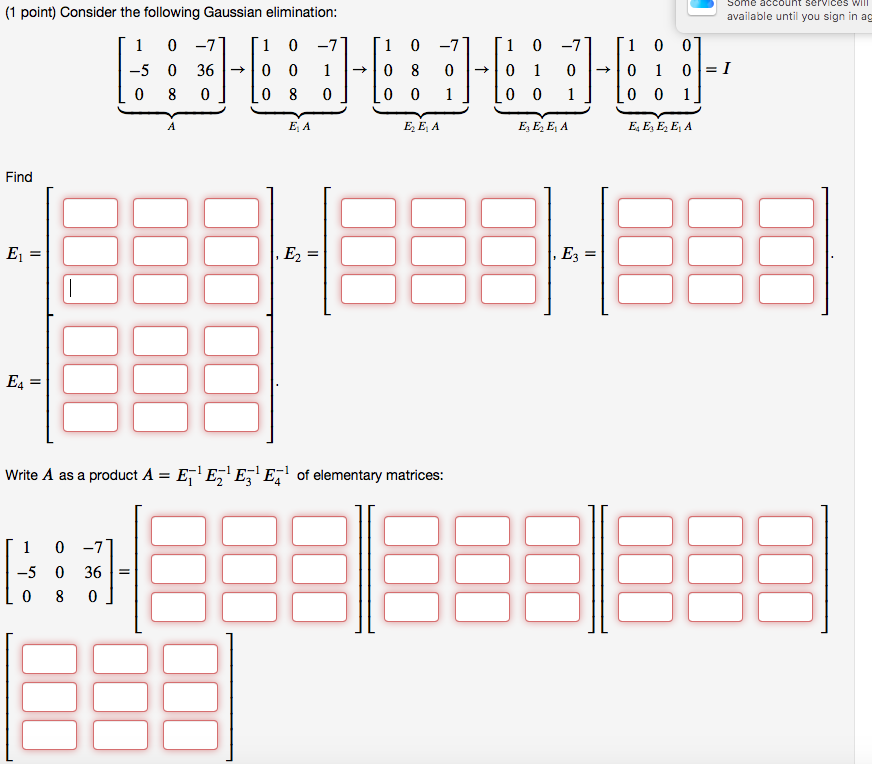Click fourth product matrix row 1 column 3
Viewport: 872px width, 764px height.
click(x=190, y=659)
